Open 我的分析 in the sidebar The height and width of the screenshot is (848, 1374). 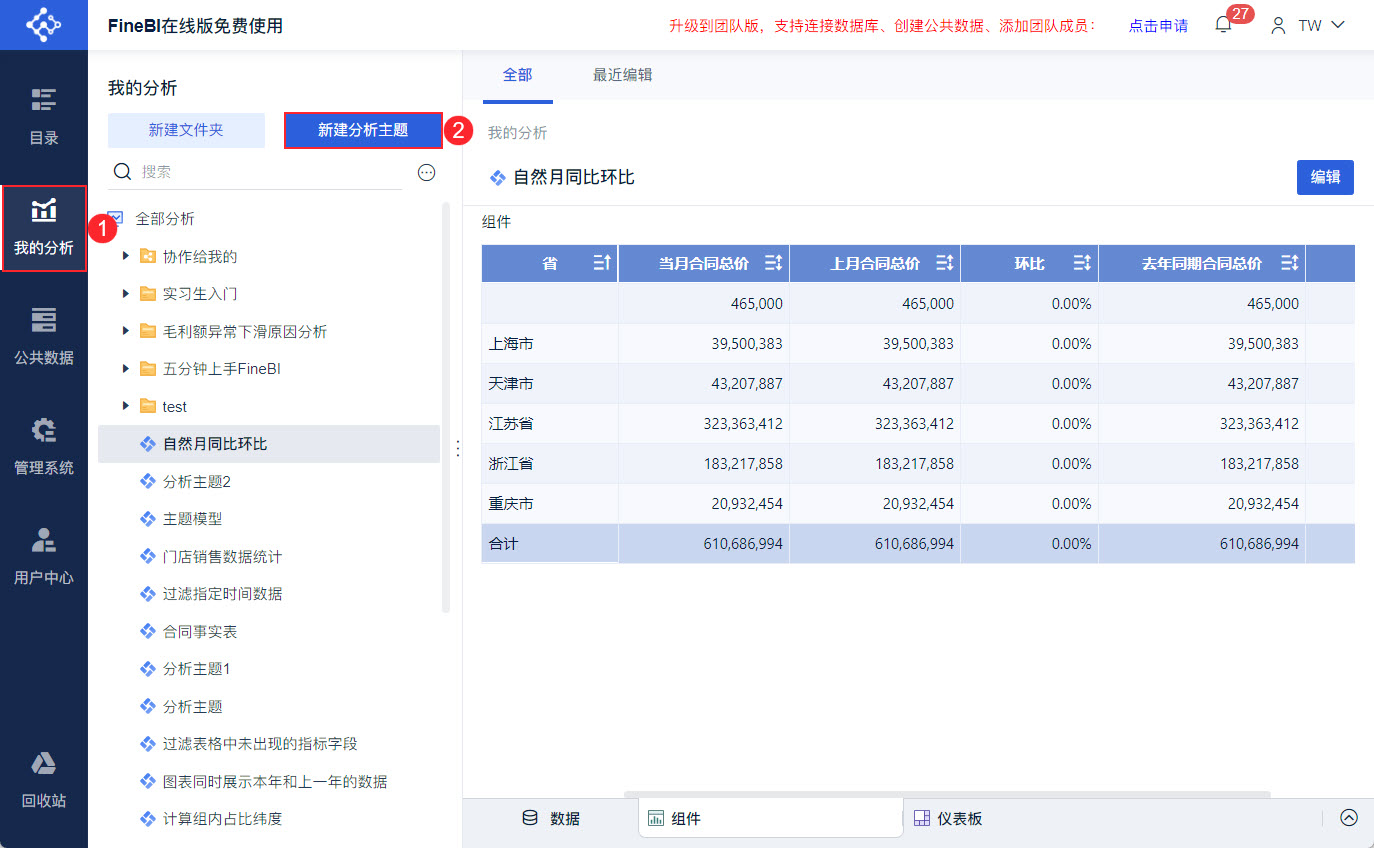coord(44,228)
